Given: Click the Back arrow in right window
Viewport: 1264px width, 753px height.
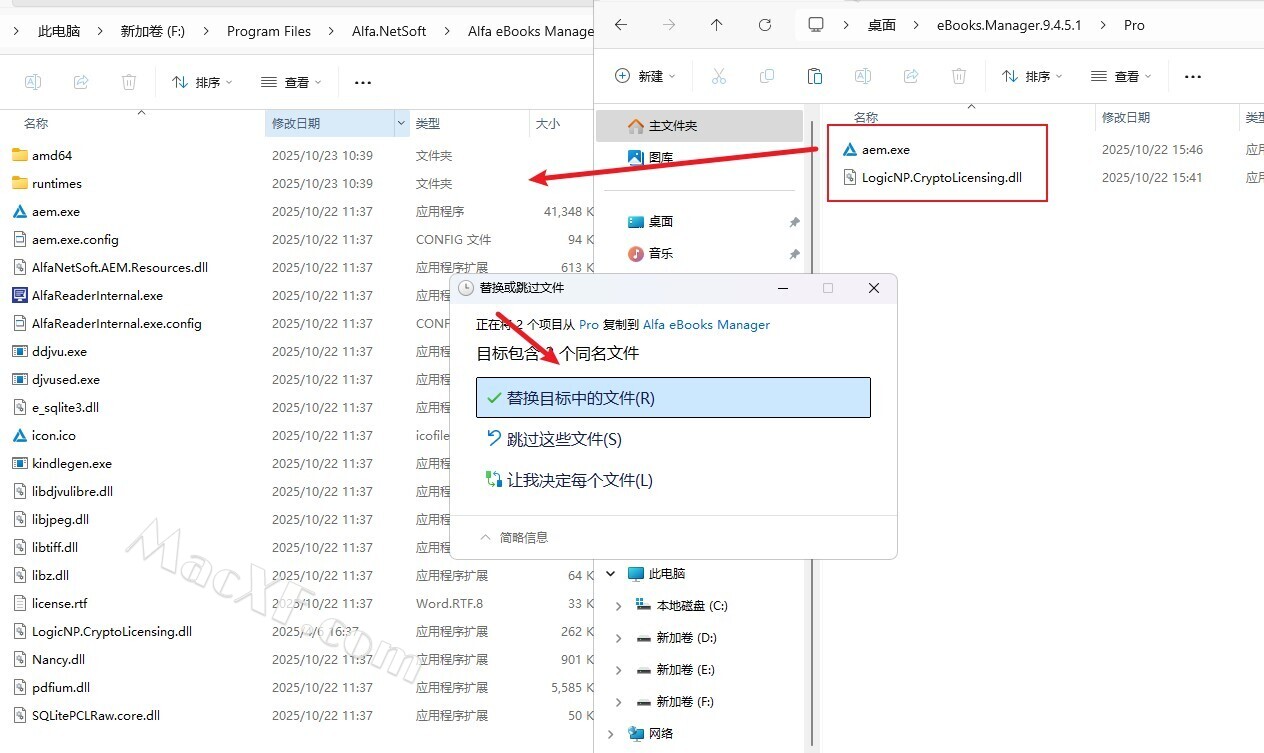Looking at the screenshot, I should point(621,25).
